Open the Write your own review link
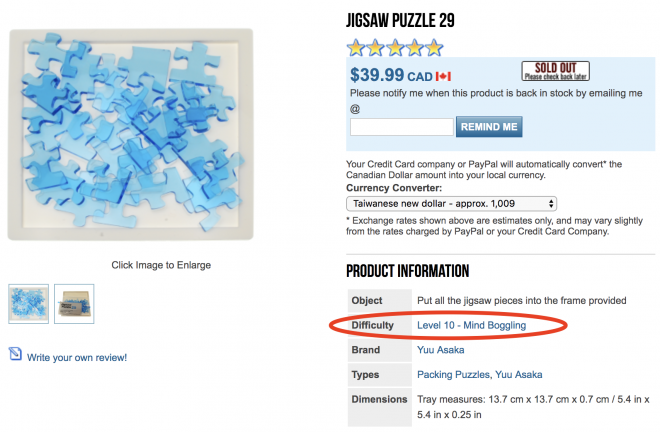 pos(77,357)
